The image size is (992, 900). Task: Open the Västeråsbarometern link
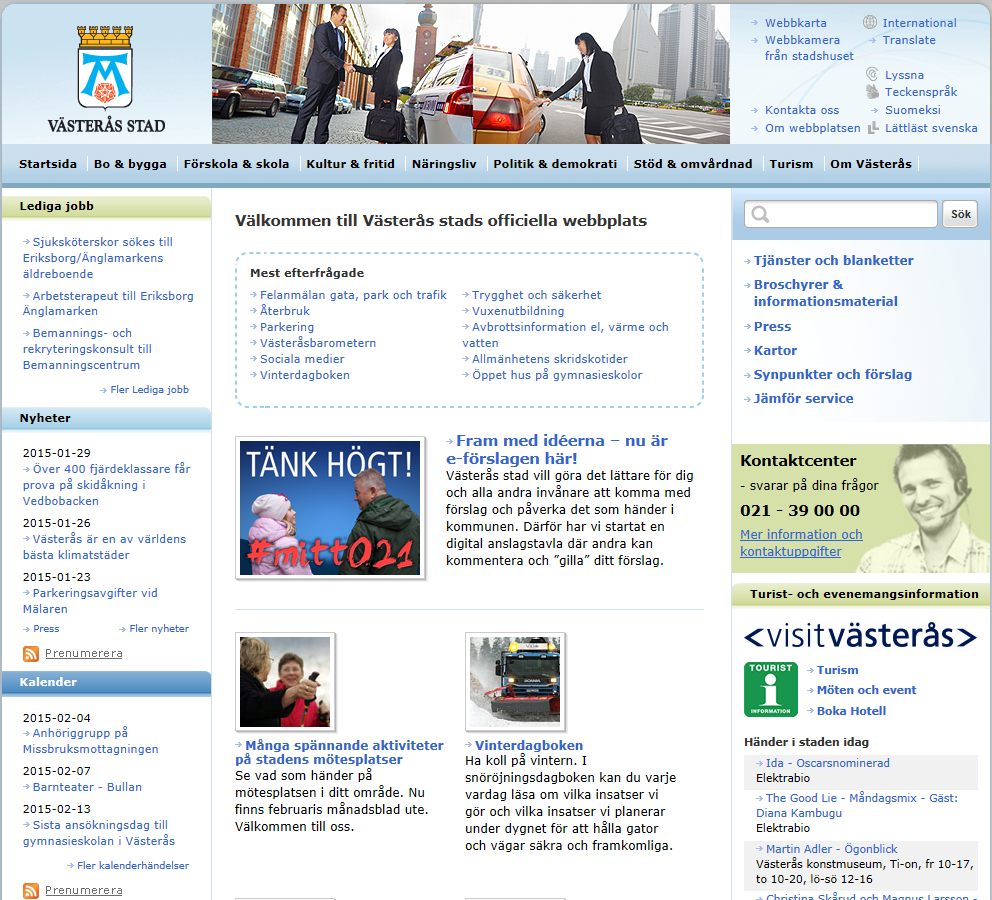[x=318, y=343]
